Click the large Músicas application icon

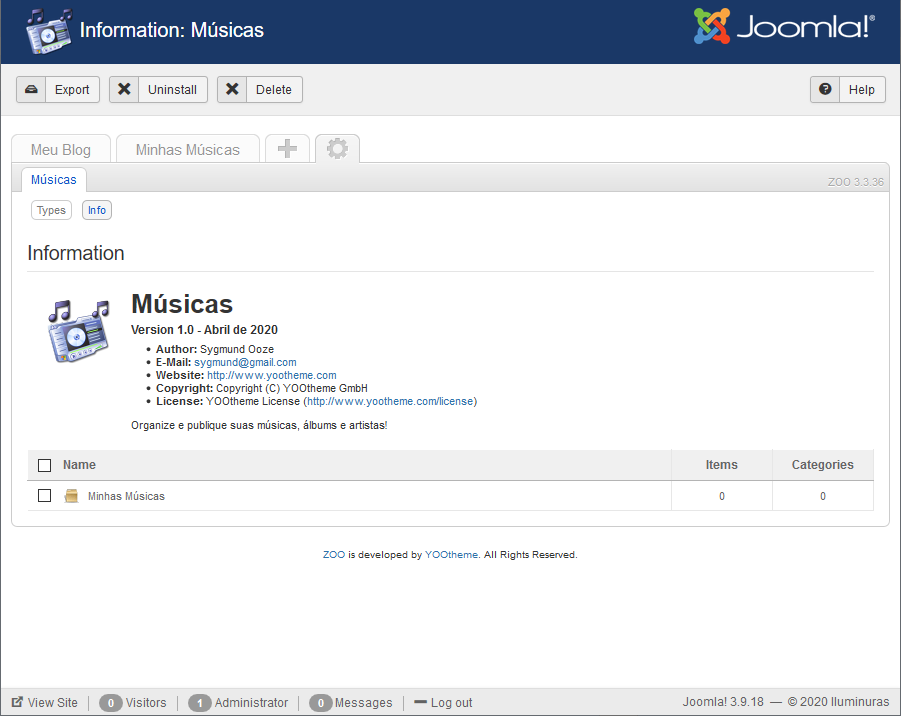click(x=78, y=330)
